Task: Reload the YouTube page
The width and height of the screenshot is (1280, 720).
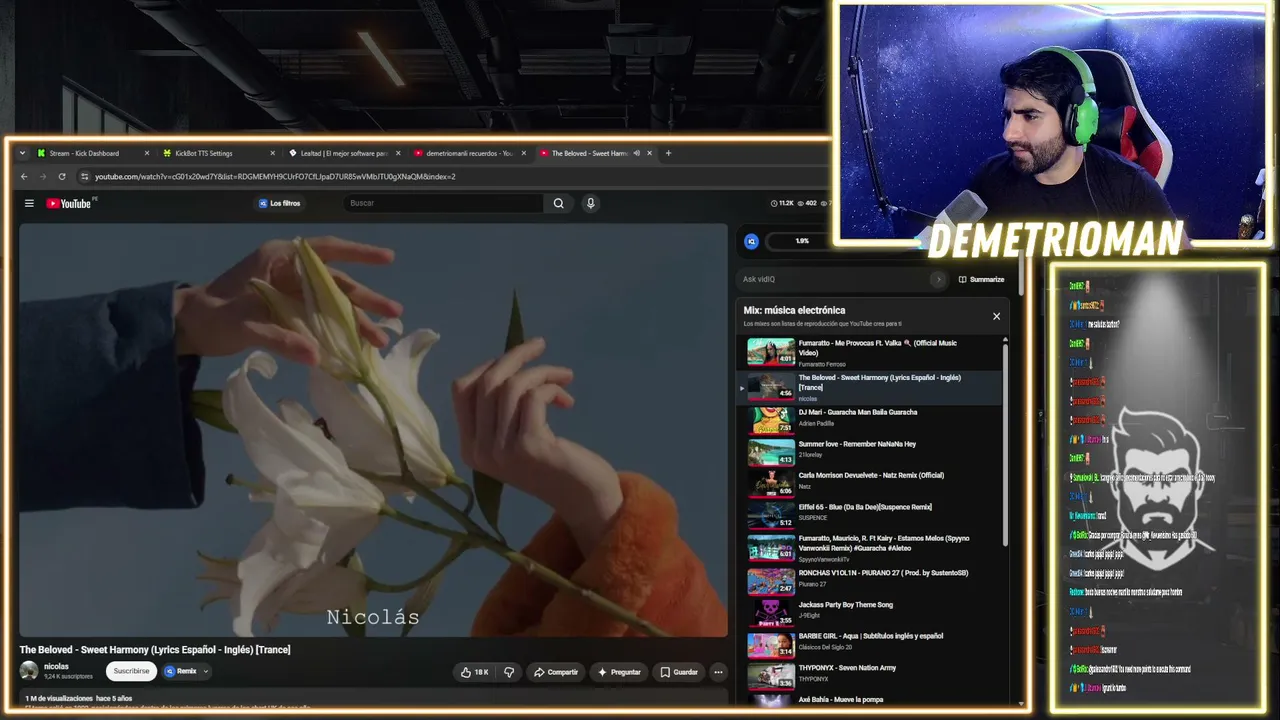Action: (62, 176)
